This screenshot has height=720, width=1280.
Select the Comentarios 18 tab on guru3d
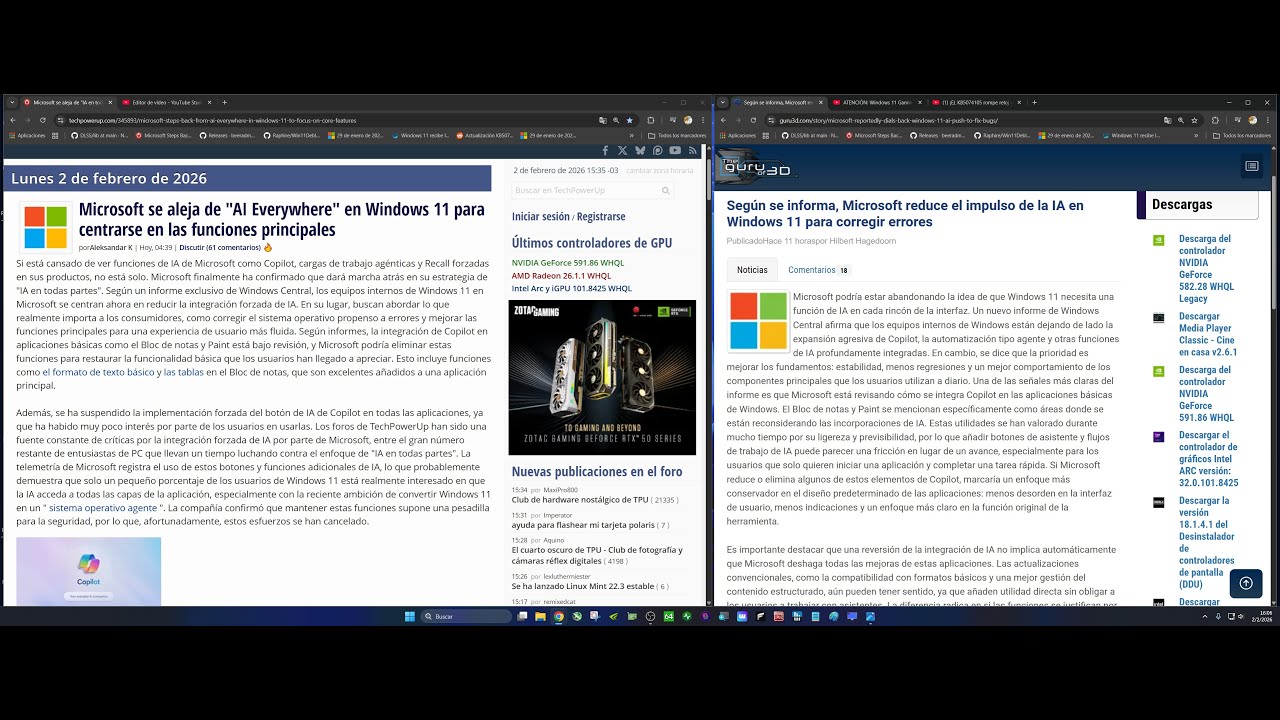818,270
